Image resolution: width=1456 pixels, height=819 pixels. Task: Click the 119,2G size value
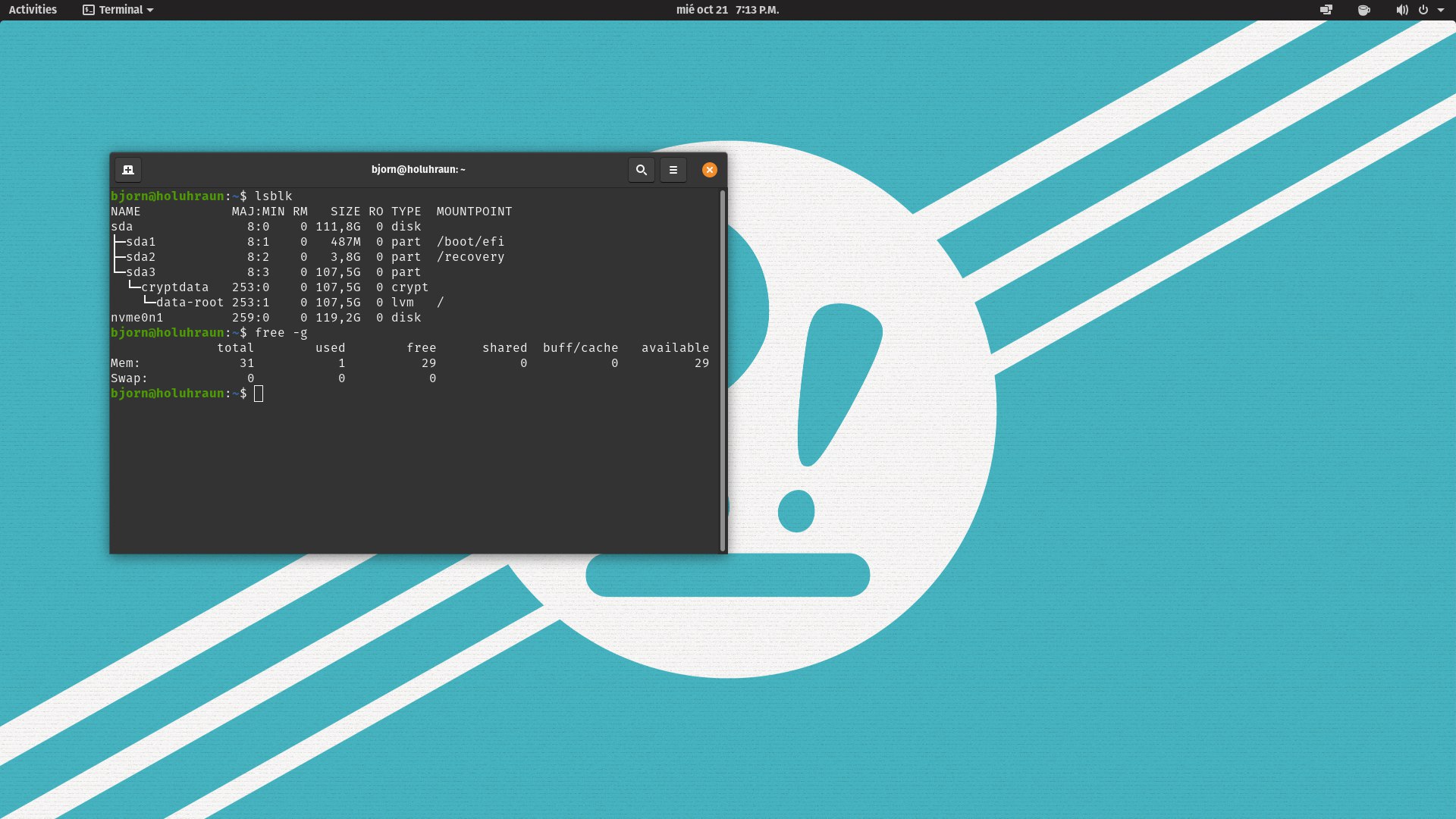338,317
